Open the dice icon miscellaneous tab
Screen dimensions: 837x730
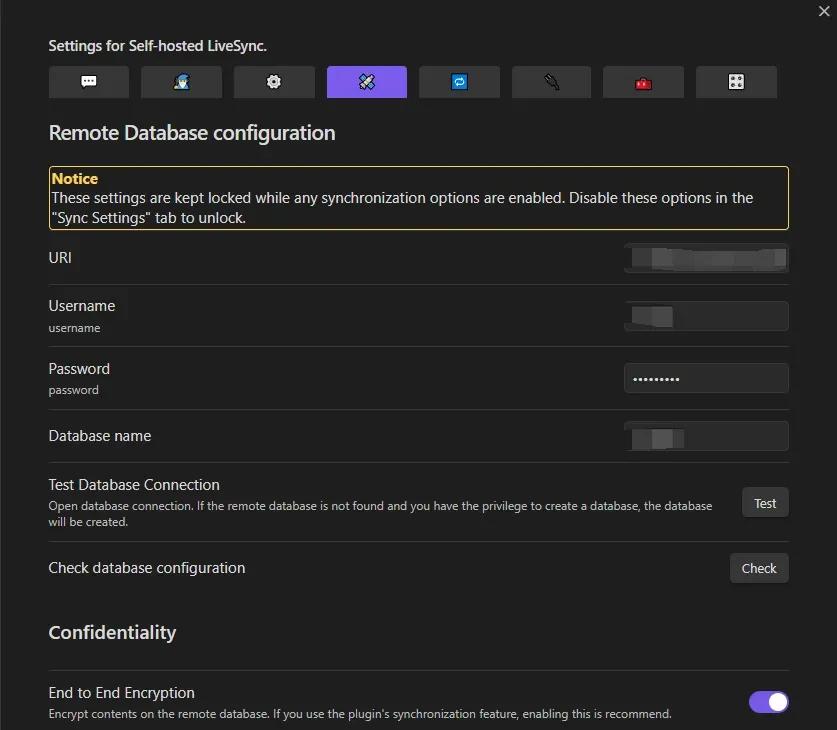click(736, 82)
